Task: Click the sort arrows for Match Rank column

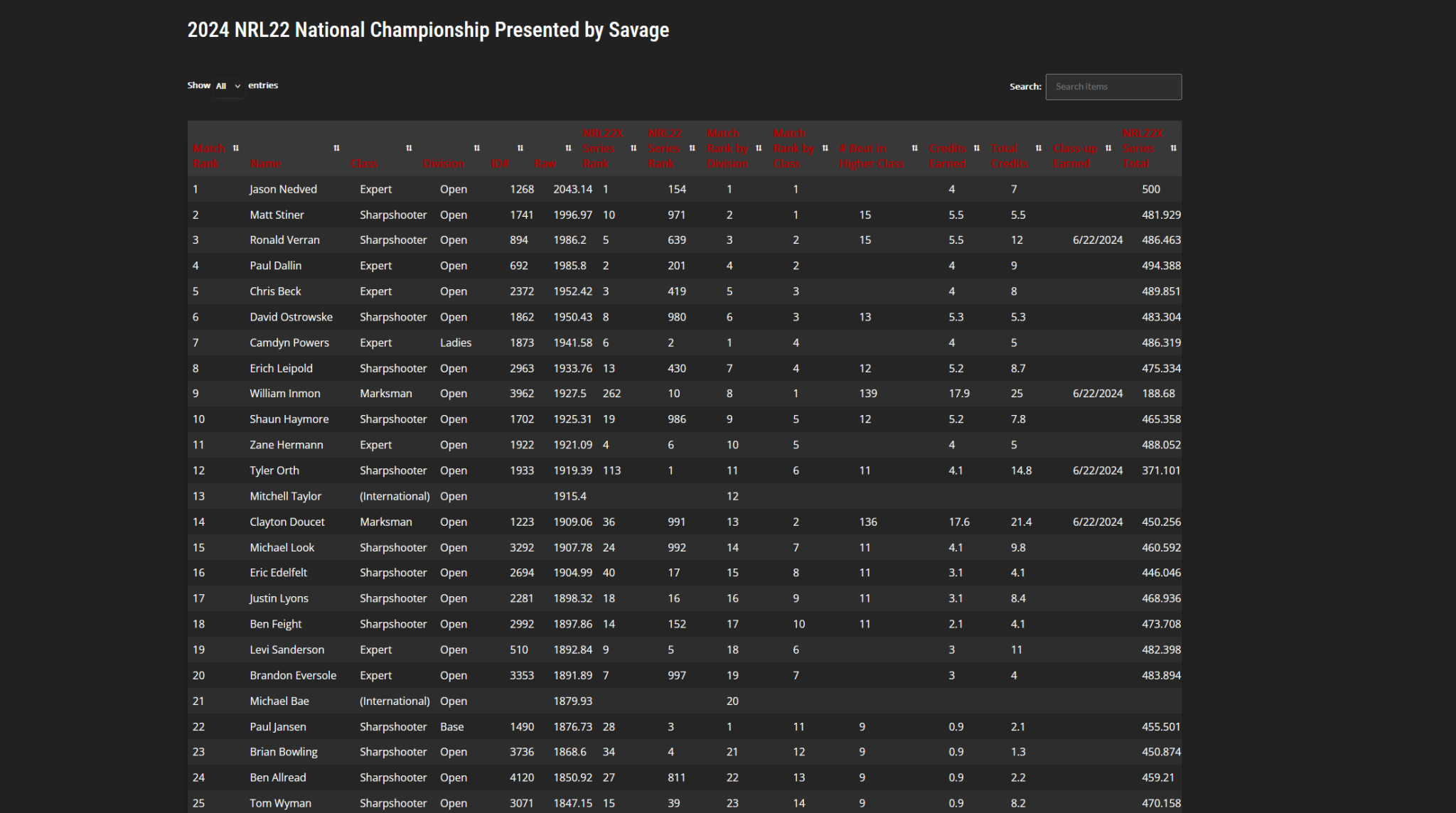Action: [236, 149]
